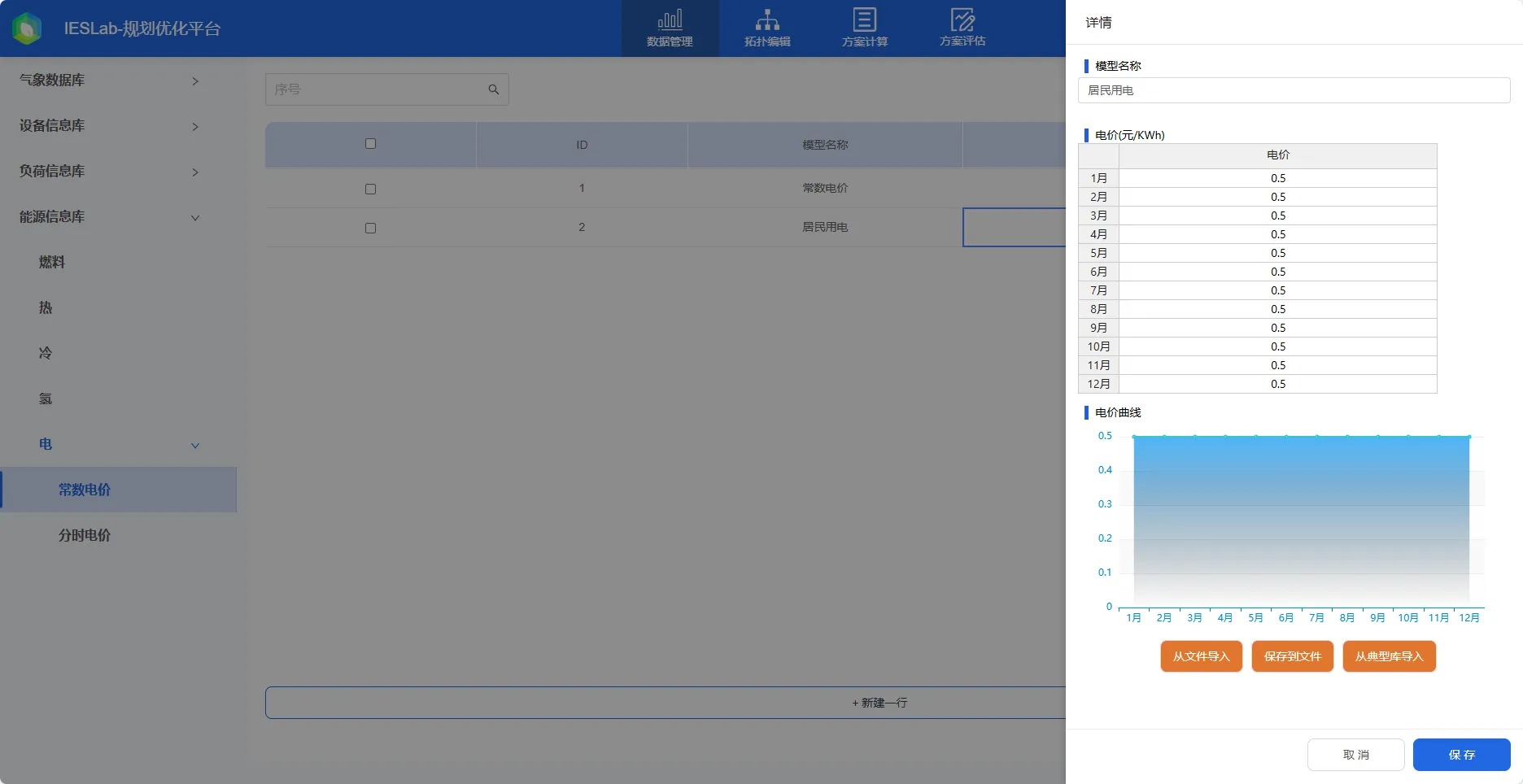The width and height of the screenshot is (1523, 784).
Task: Click the 6月 electricity price cell
Action: click(1278, 272)
